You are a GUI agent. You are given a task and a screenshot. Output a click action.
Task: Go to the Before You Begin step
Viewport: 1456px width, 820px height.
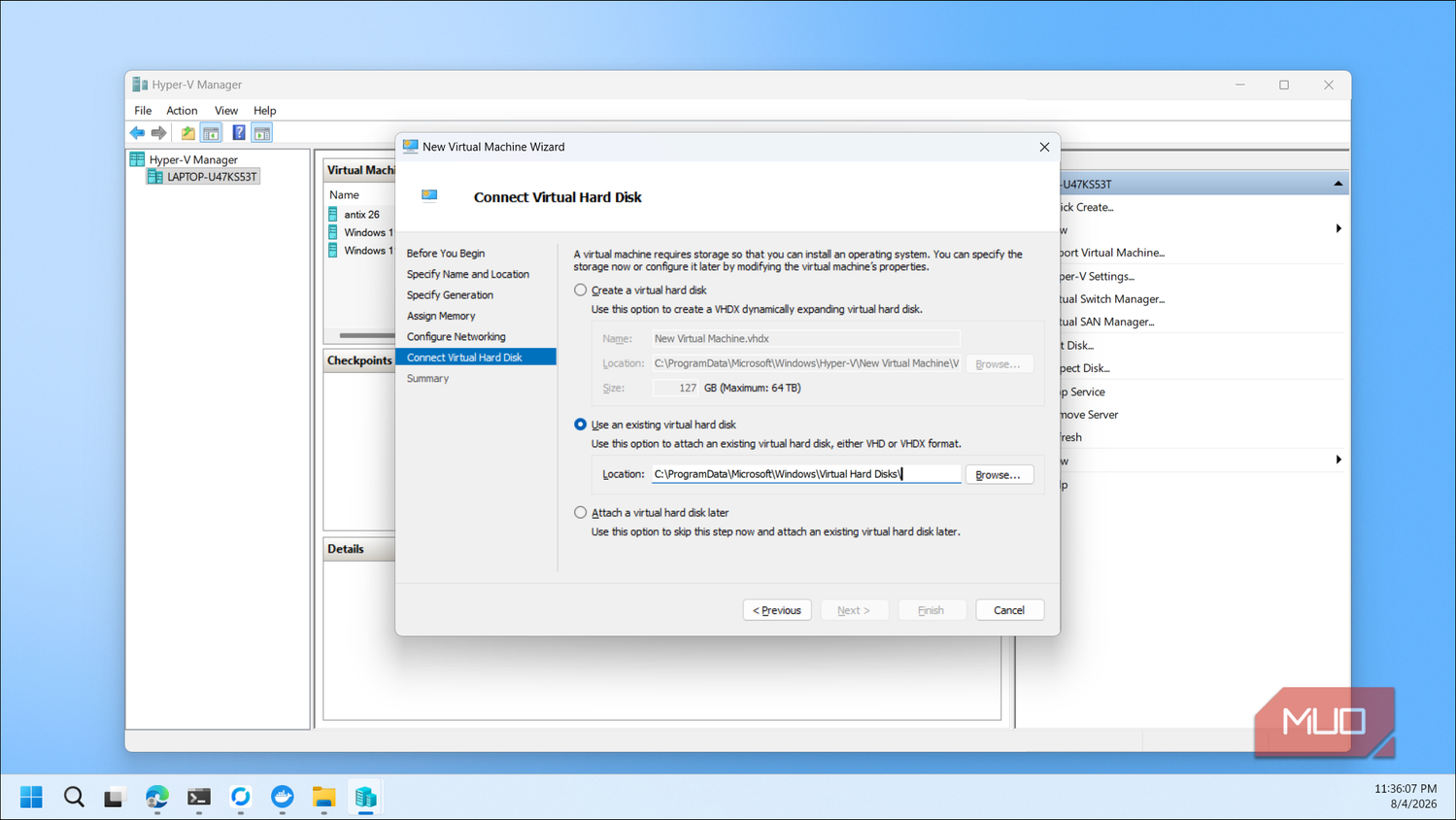click(446, 254)
